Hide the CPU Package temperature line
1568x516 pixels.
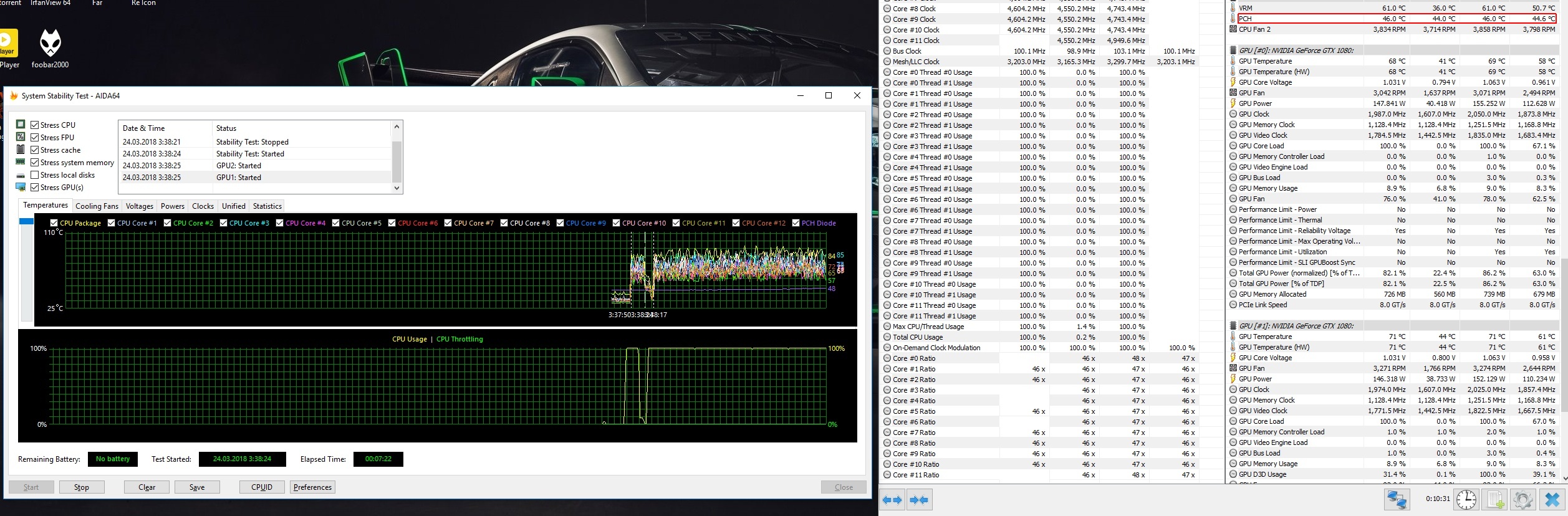tap(54, 223)
